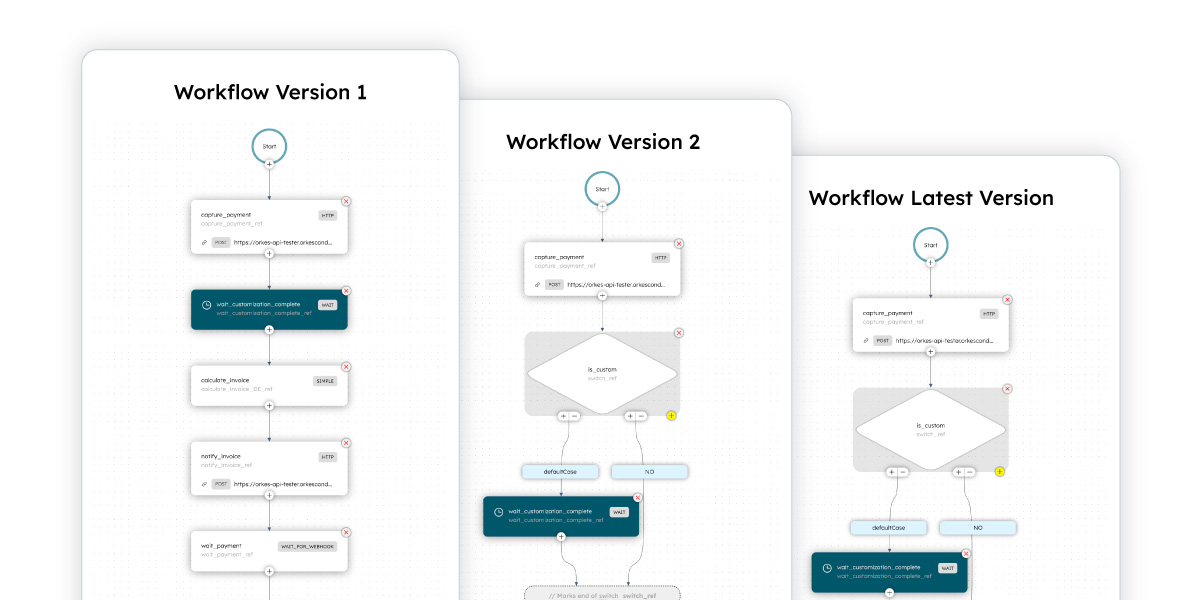Image resolution: width=1200 pixels, height=600 pixels.
Task: Select the defaultCase branch label in Version 2
Action: pos(560,471)
